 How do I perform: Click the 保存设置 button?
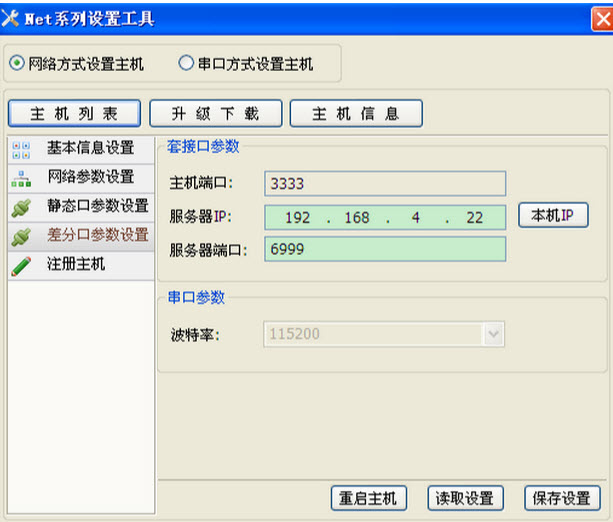pyautogui.click(x=562, y=498)
